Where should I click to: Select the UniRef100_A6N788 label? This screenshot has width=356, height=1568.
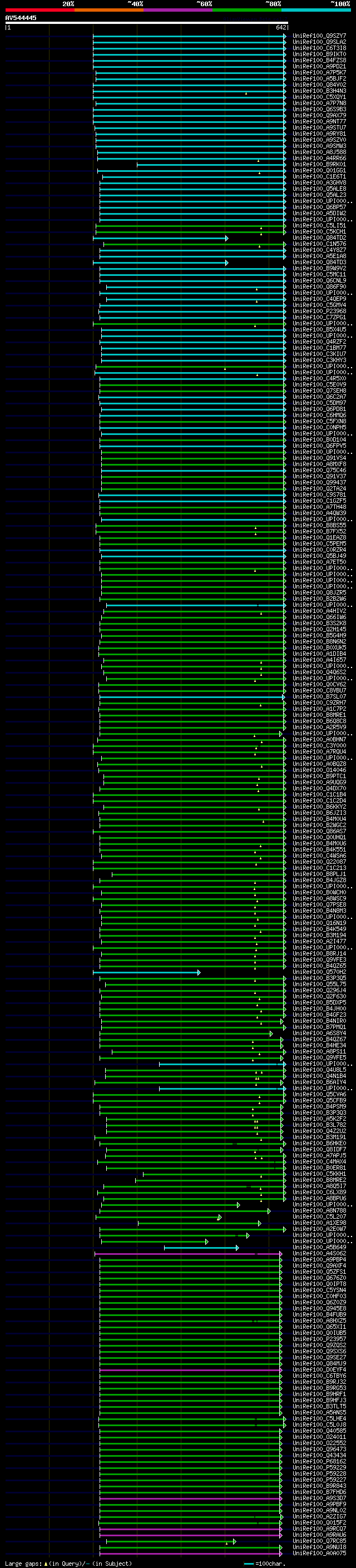[x=319, y=1211]
